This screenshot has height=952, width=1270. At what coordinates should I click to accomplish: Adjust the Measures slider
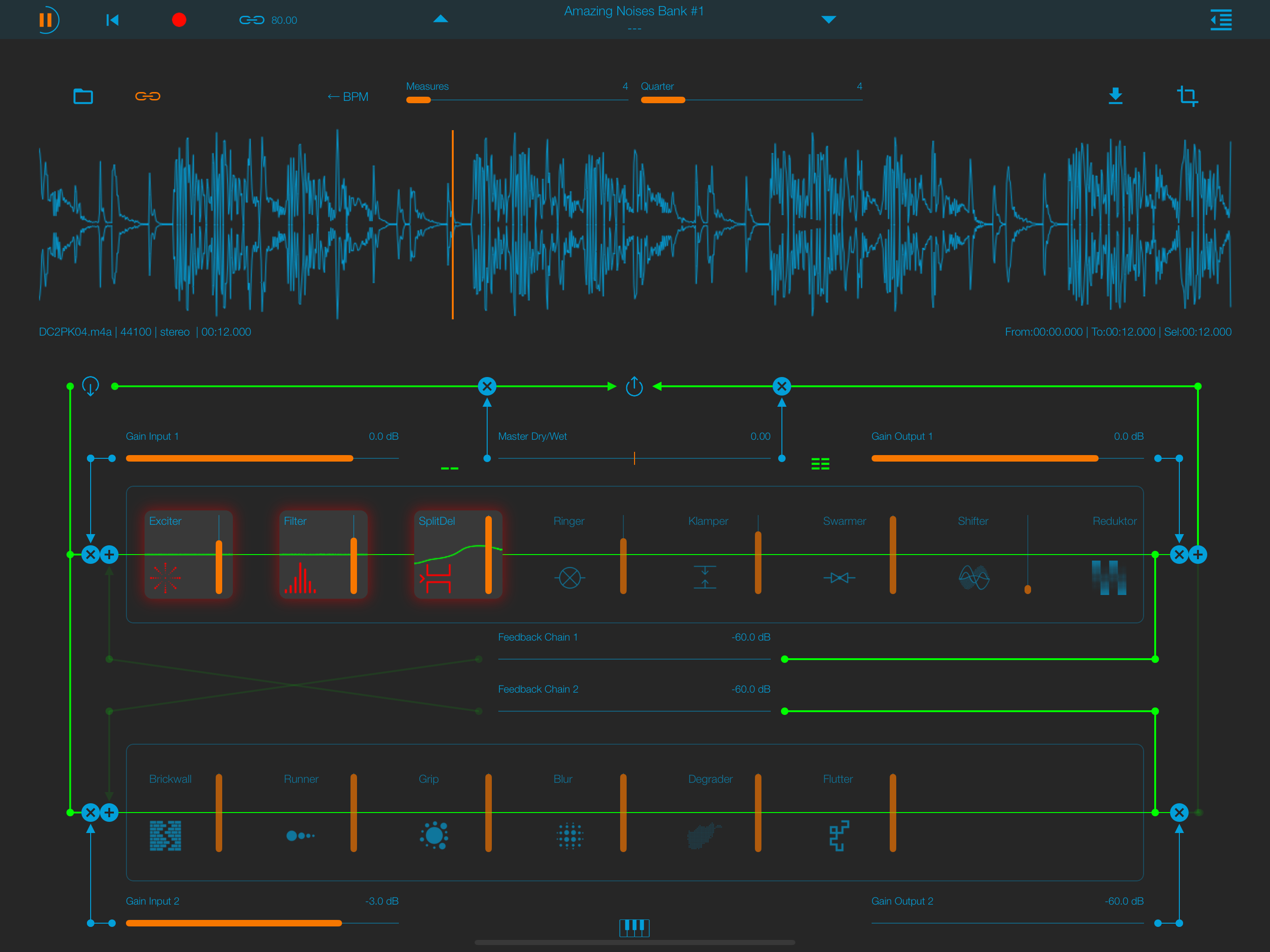[x=517, y=100]
